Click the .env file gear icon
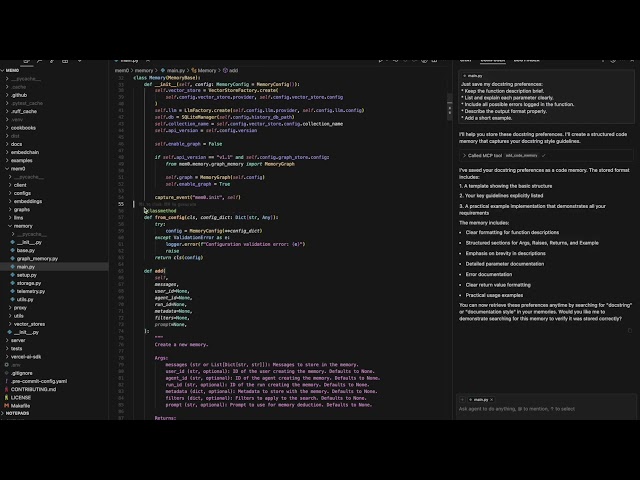 [x=7, y=364]
